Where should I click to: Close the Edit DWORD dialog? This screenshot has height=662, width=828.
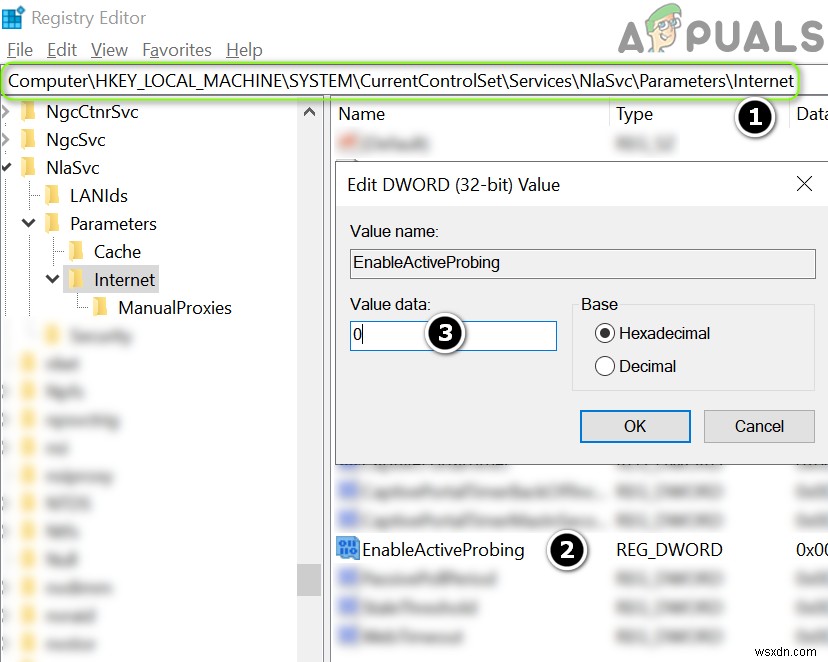(804, 184)
